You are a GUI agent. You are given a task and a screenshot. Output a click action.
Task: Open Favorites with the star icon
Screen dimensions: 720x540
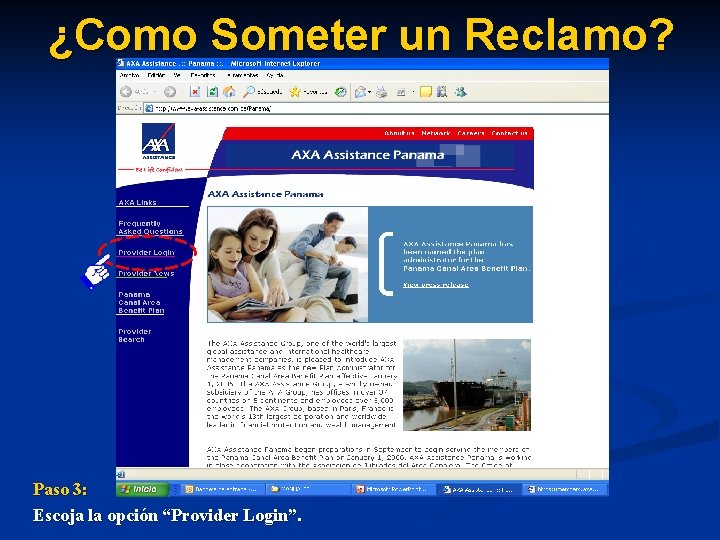click(295, 92)
